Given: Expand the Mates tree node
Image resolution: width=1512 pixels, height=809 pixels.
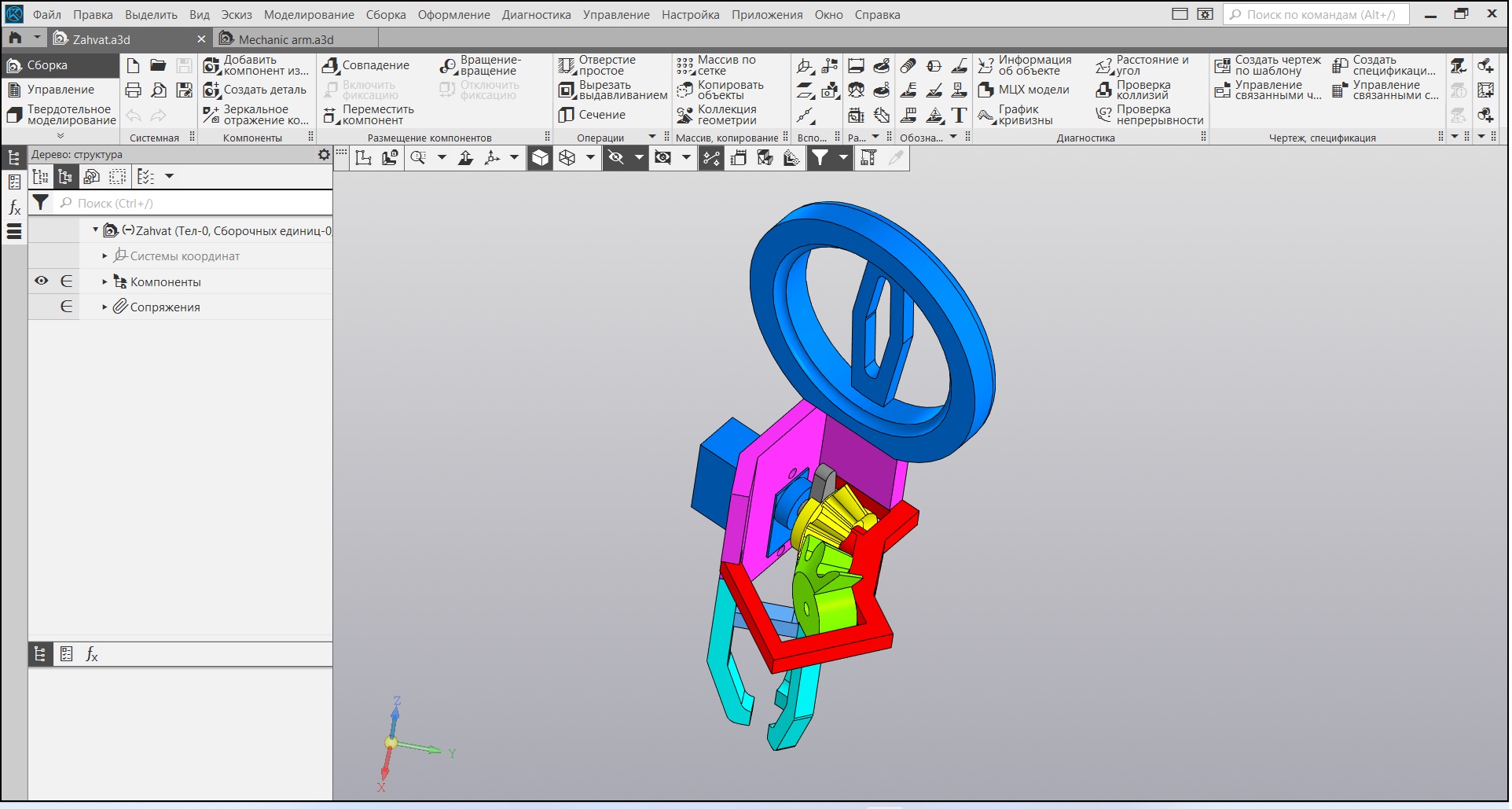Looking at the screenshot, I should coord(105,307).
